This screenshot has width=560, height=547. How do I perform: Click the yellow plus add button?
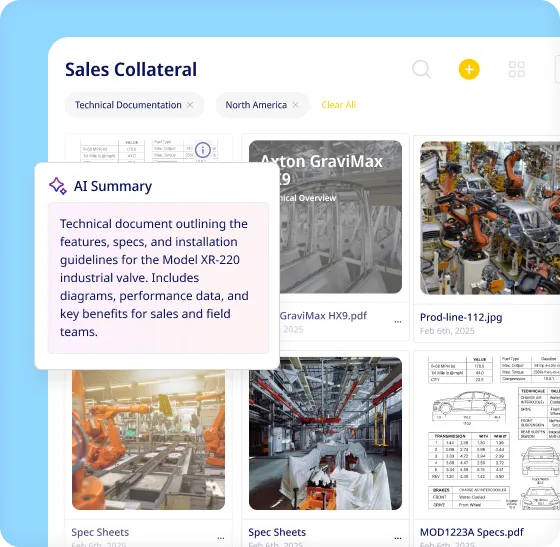click(x=469, y=69)
